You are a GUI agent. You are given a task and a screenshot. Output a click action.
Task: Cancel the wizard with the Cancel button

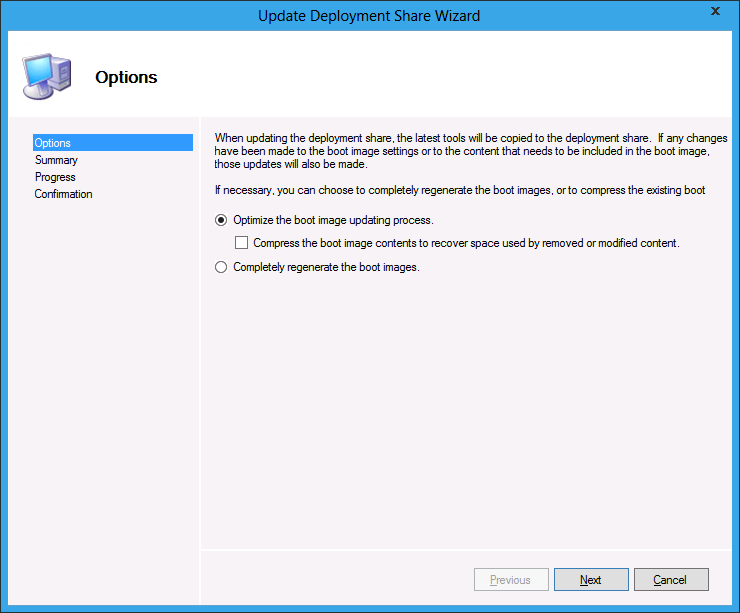click(670, 580)
